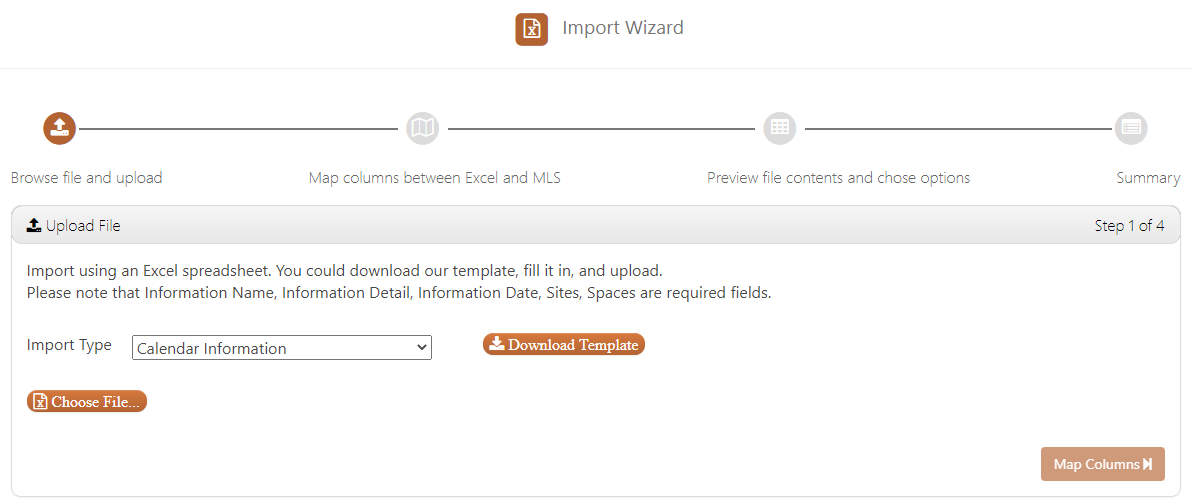
Task: Click the Import Wizard title text
Action: point(623,28)
